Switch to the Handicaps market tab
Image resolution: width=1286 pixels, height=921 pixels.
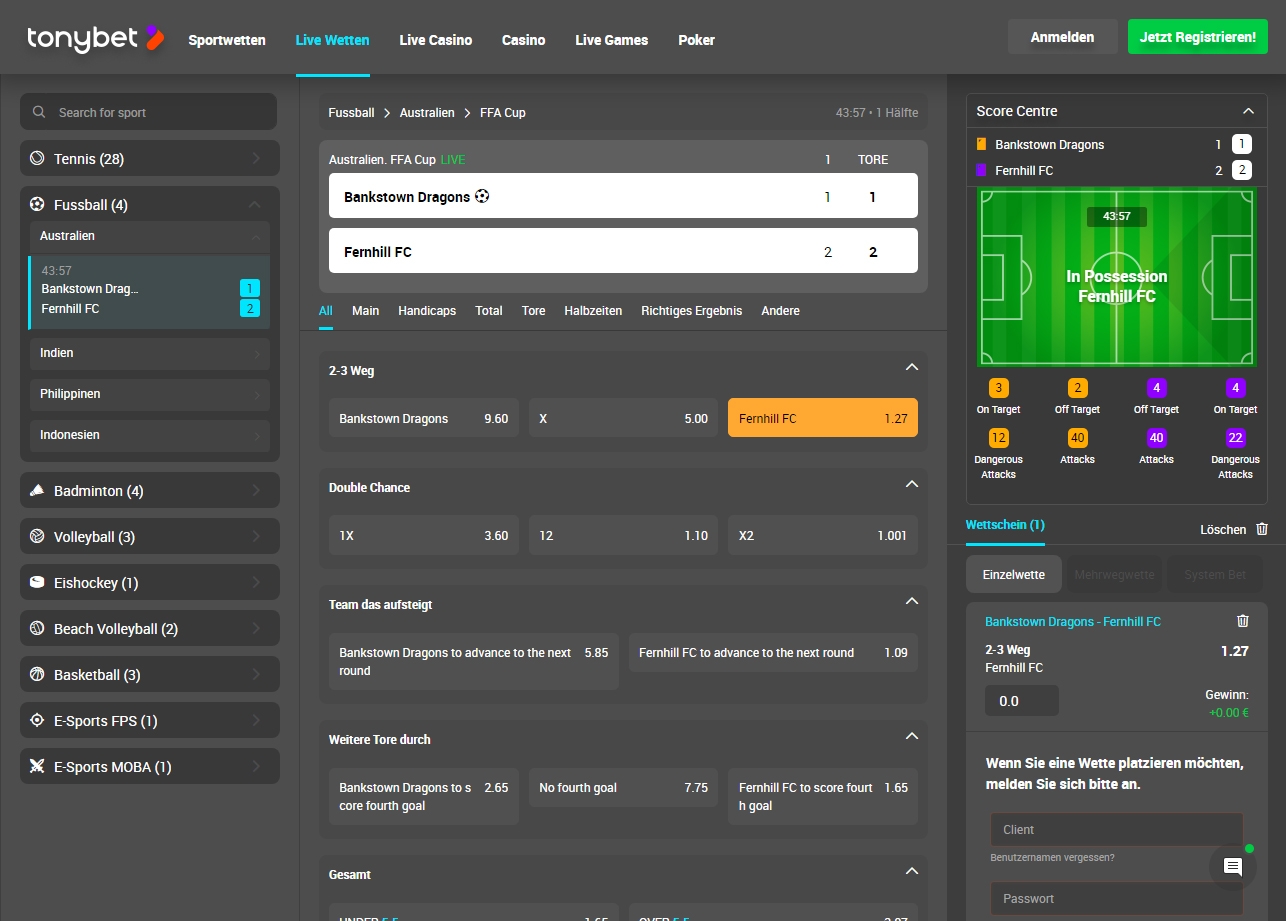427,311
